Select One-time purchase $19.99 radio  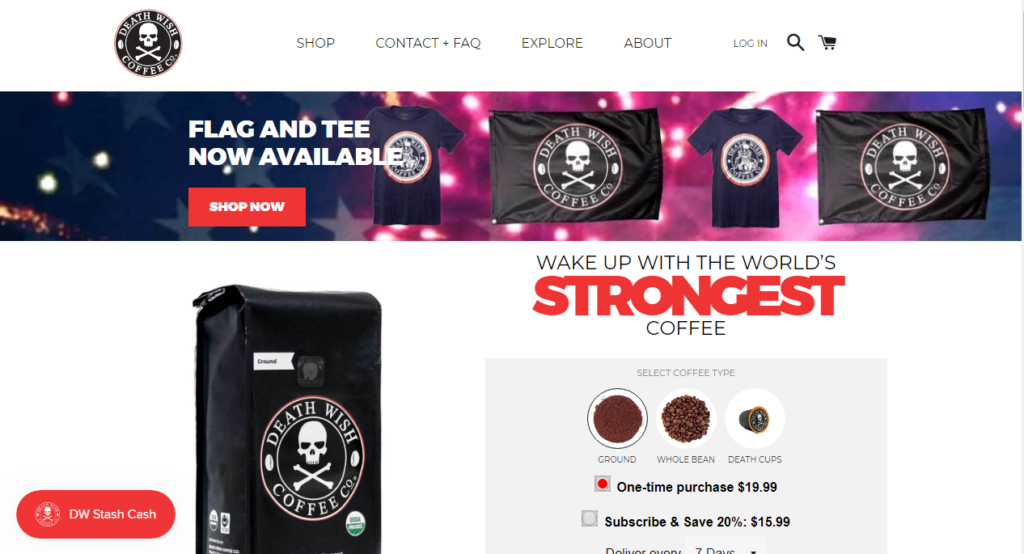point(602,484)
